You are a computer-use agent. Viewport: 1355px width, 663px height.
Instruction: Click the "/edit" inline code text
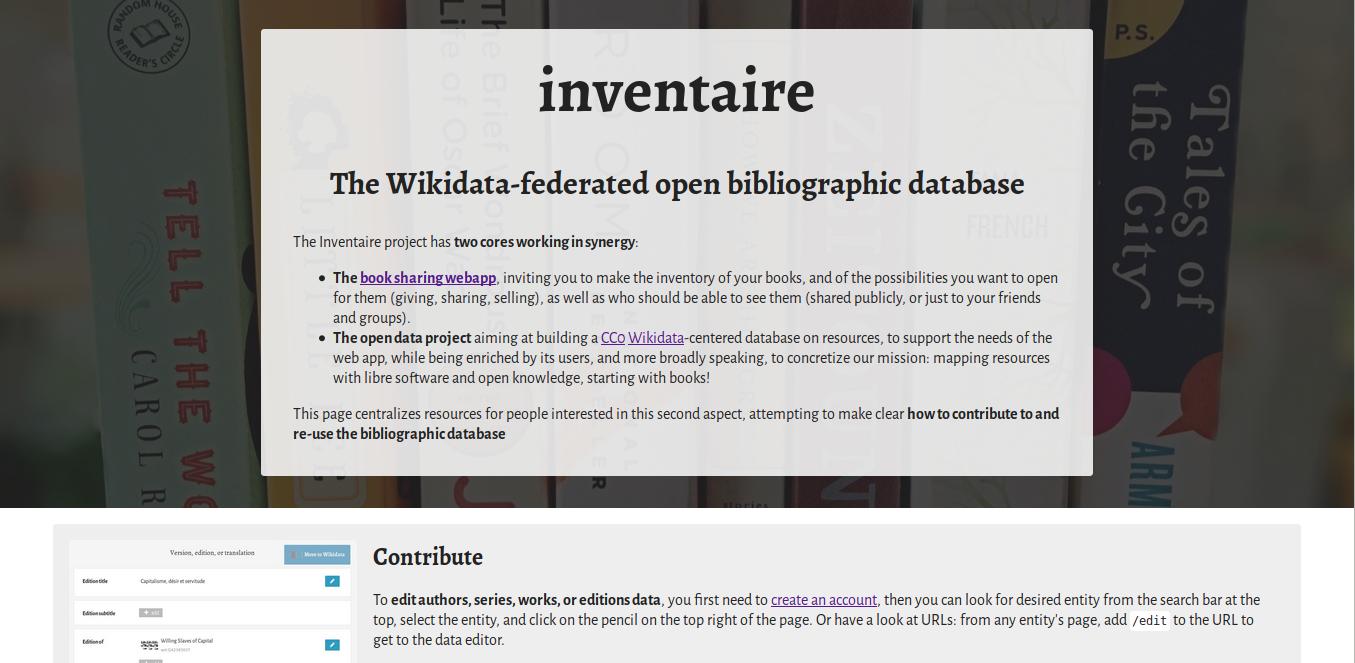tap(1149, 621)
